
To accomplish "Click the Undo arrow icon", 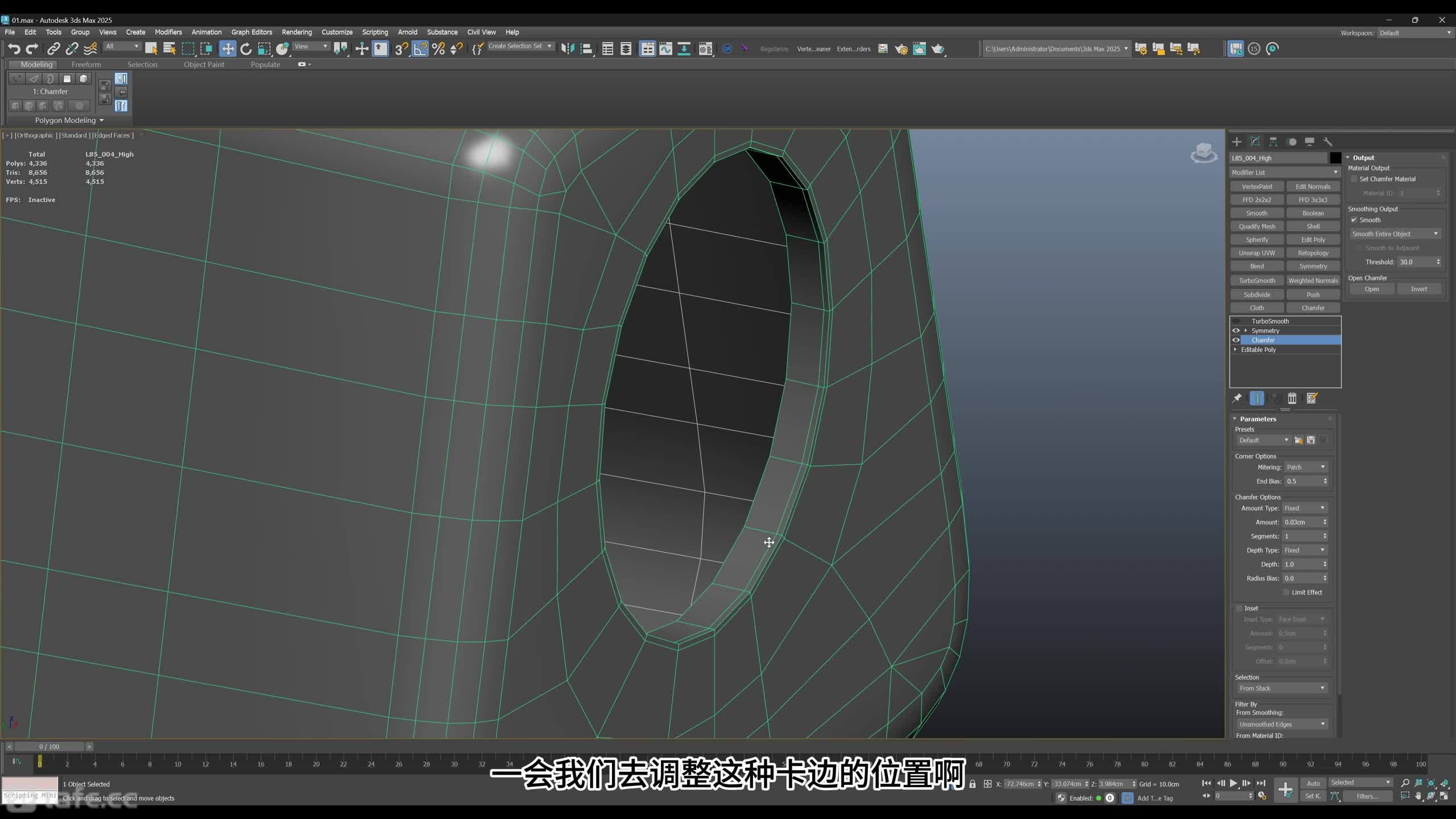I will point(14,49).
